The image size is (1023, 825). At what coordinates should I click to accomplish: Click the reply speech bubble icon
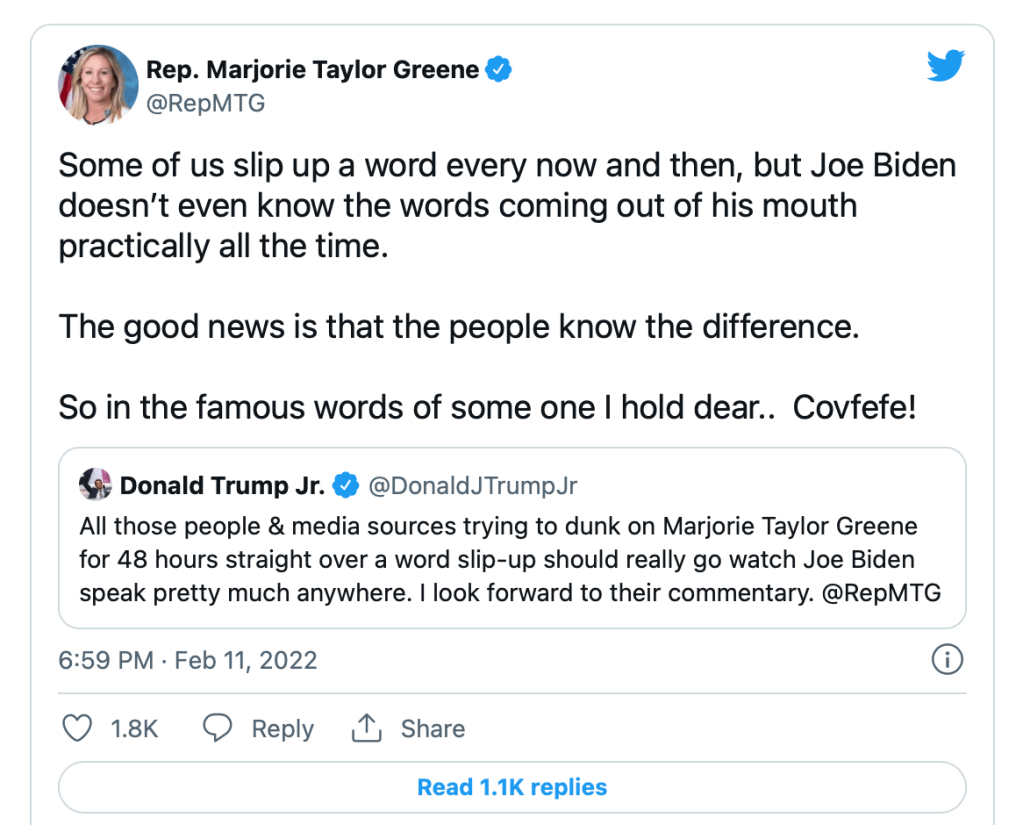pyautogui.click(x=218, y=729)
